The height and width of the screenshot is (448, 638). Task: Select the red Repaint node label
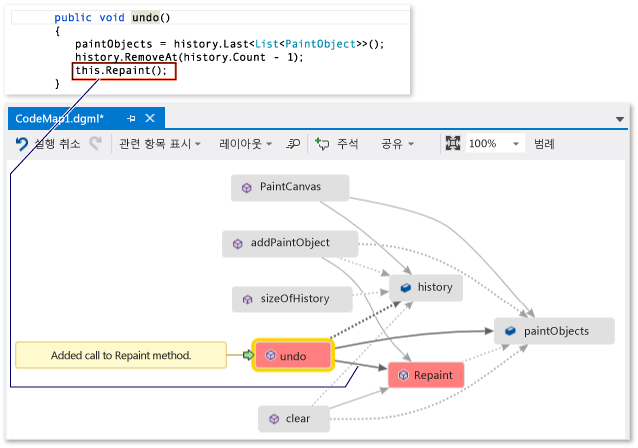click(x=433, y=375)
